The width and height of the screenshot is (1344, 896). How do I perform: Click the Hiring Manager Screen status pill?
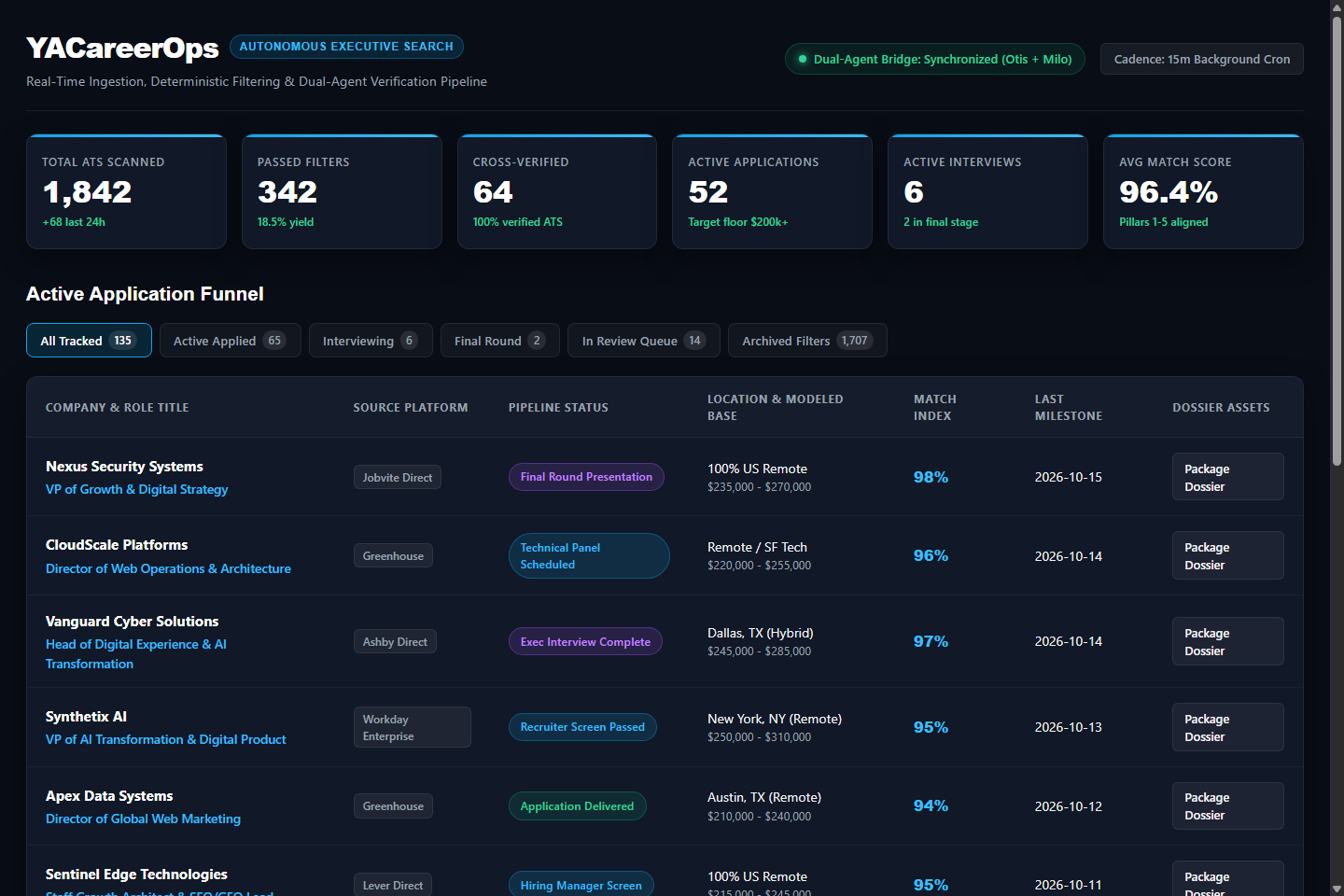[x=581, y=885]
